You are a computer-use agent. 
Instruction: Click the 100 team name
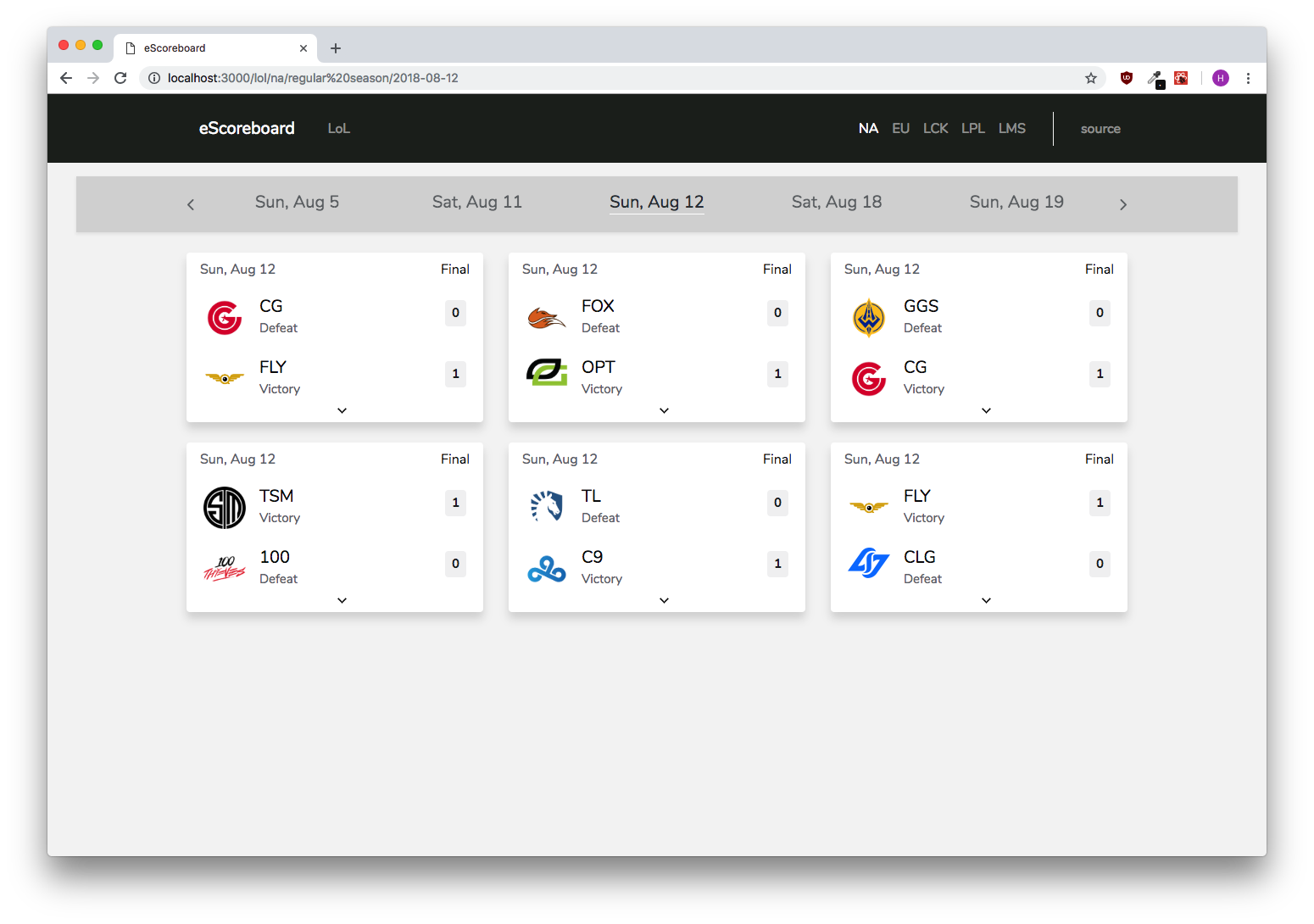(275, 557)
